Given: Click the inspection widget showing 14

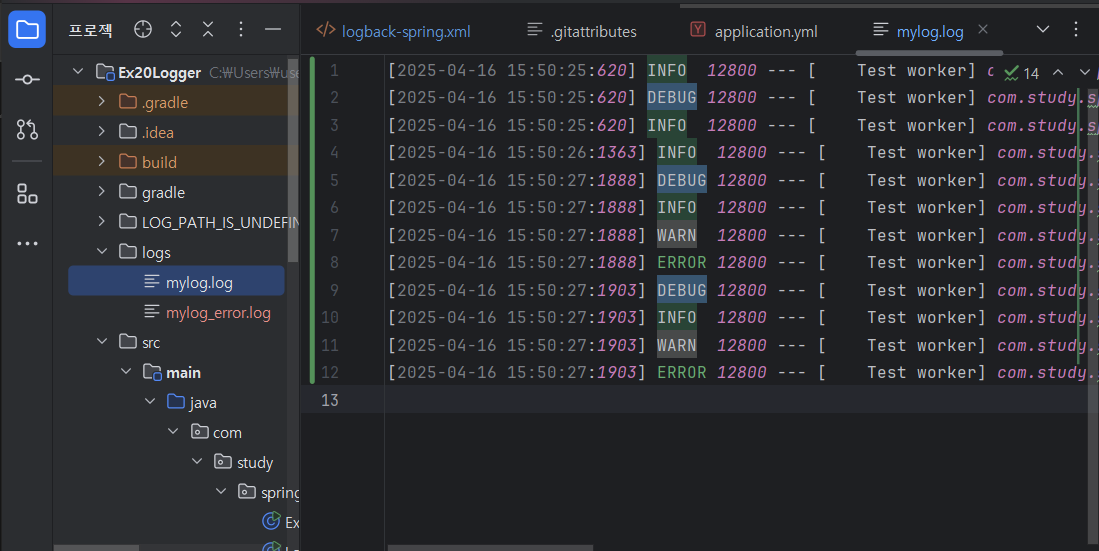Looking at the screenshot, I should (x=1021, y=73).
